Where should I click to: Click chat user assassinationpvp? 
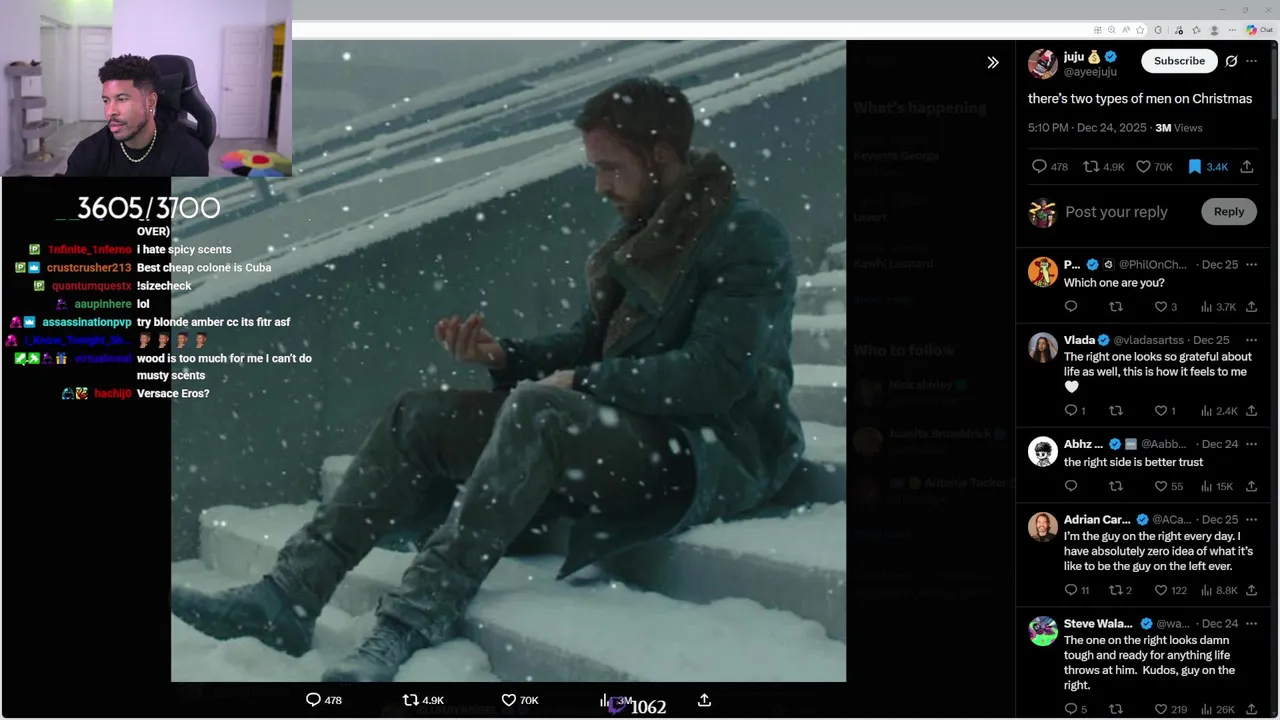click(x=87, y=322)
